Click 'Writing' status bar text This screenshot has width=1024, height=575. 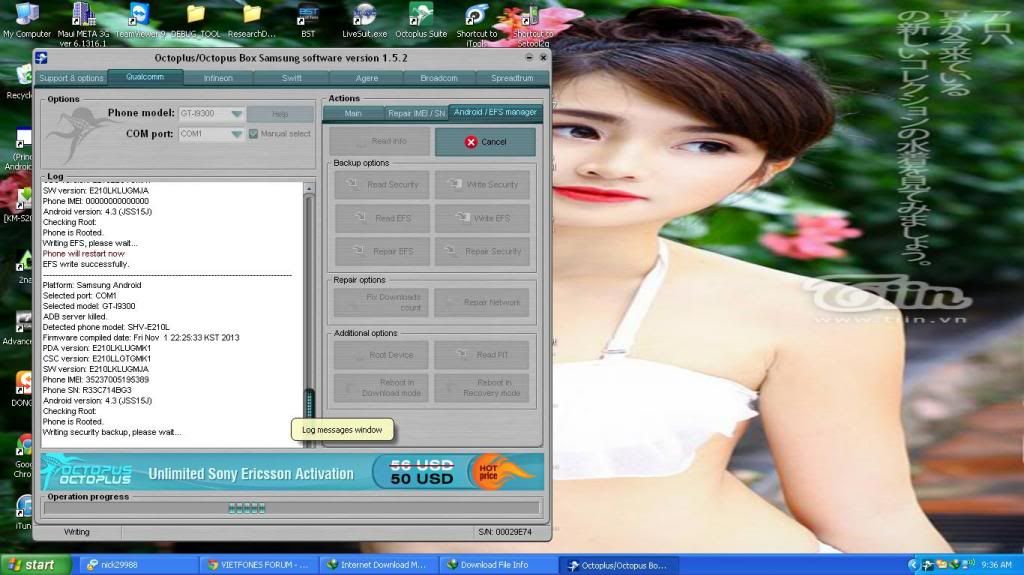(76, 532)
